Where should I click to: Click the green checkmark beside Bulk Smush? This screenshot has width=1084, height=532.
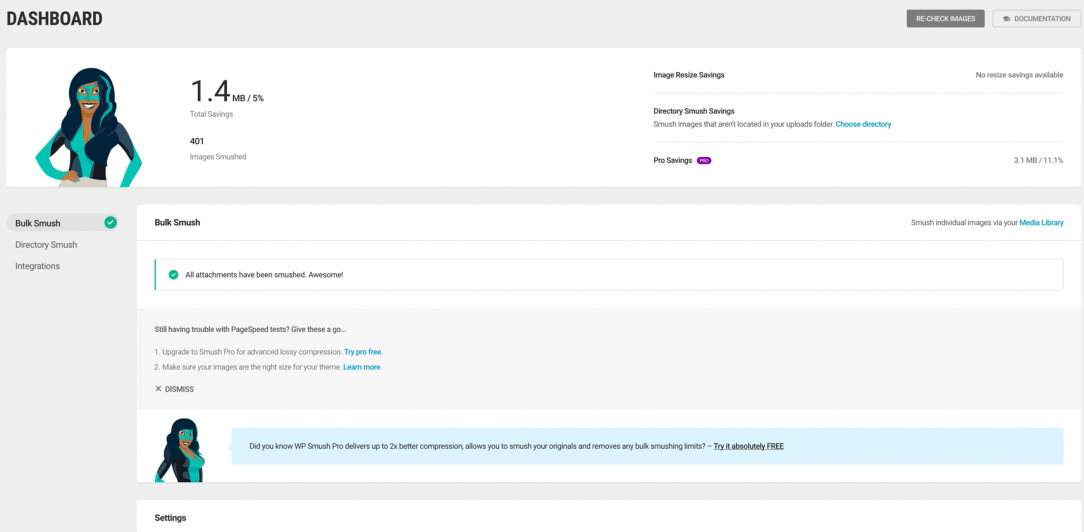tap(110, 222)
